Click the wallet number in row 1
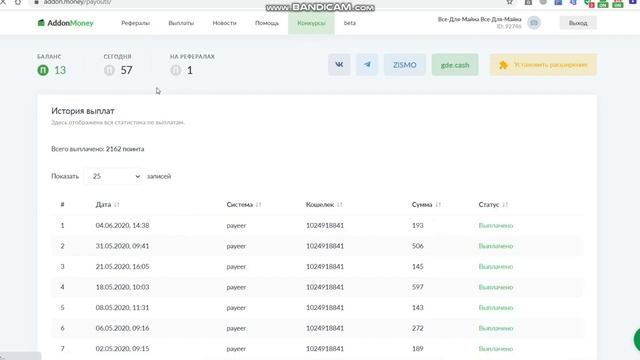This screenshot has height=360, width=640. tap(325, 225)
